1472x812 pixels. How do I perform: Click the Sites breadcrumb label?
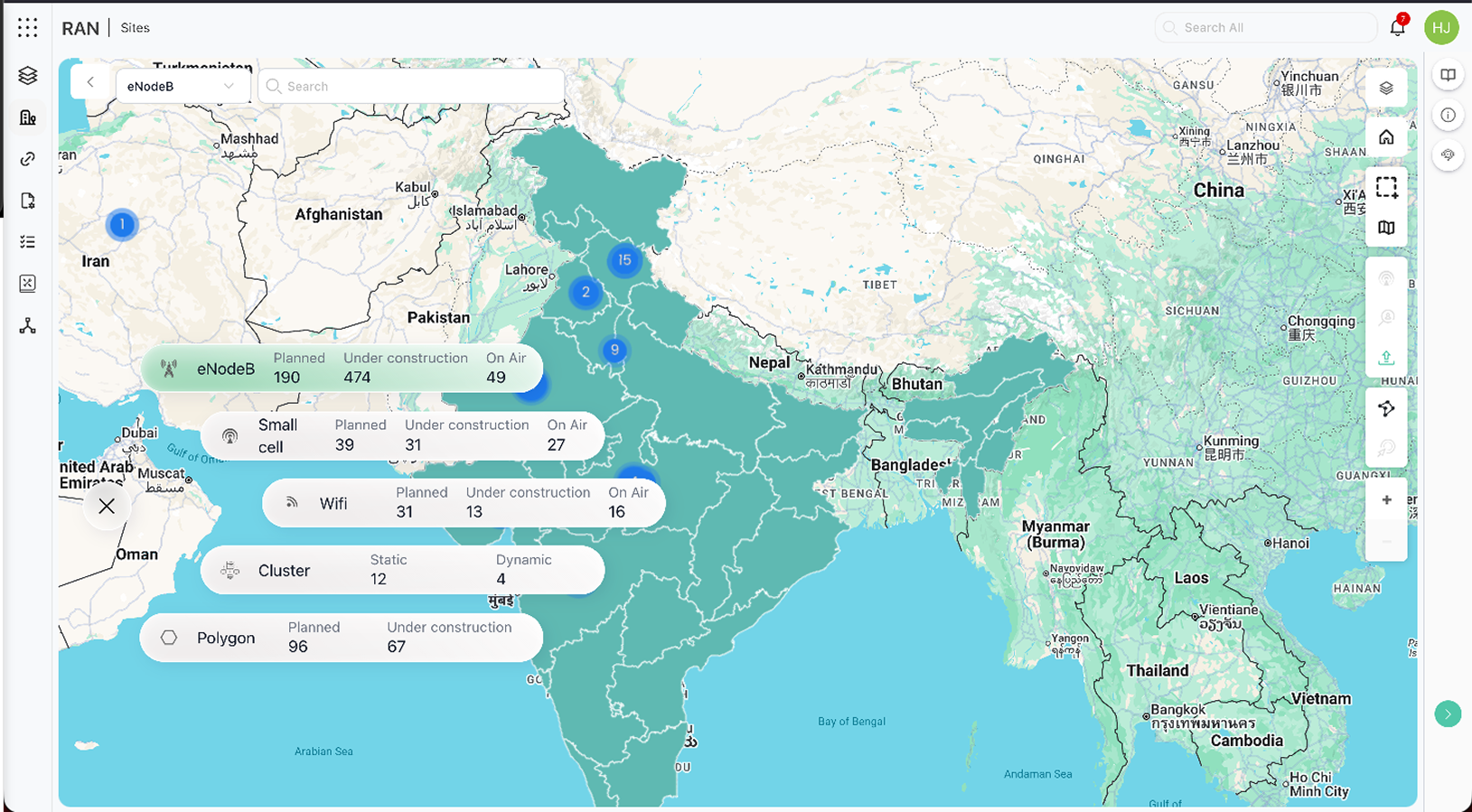[136, 28]
